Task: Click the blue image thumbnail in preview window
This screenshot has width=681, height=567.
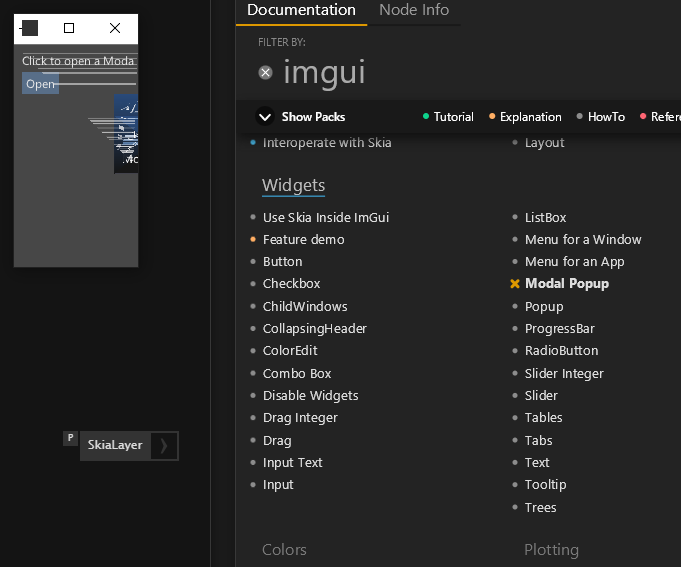Action: [x=126, y=134]
